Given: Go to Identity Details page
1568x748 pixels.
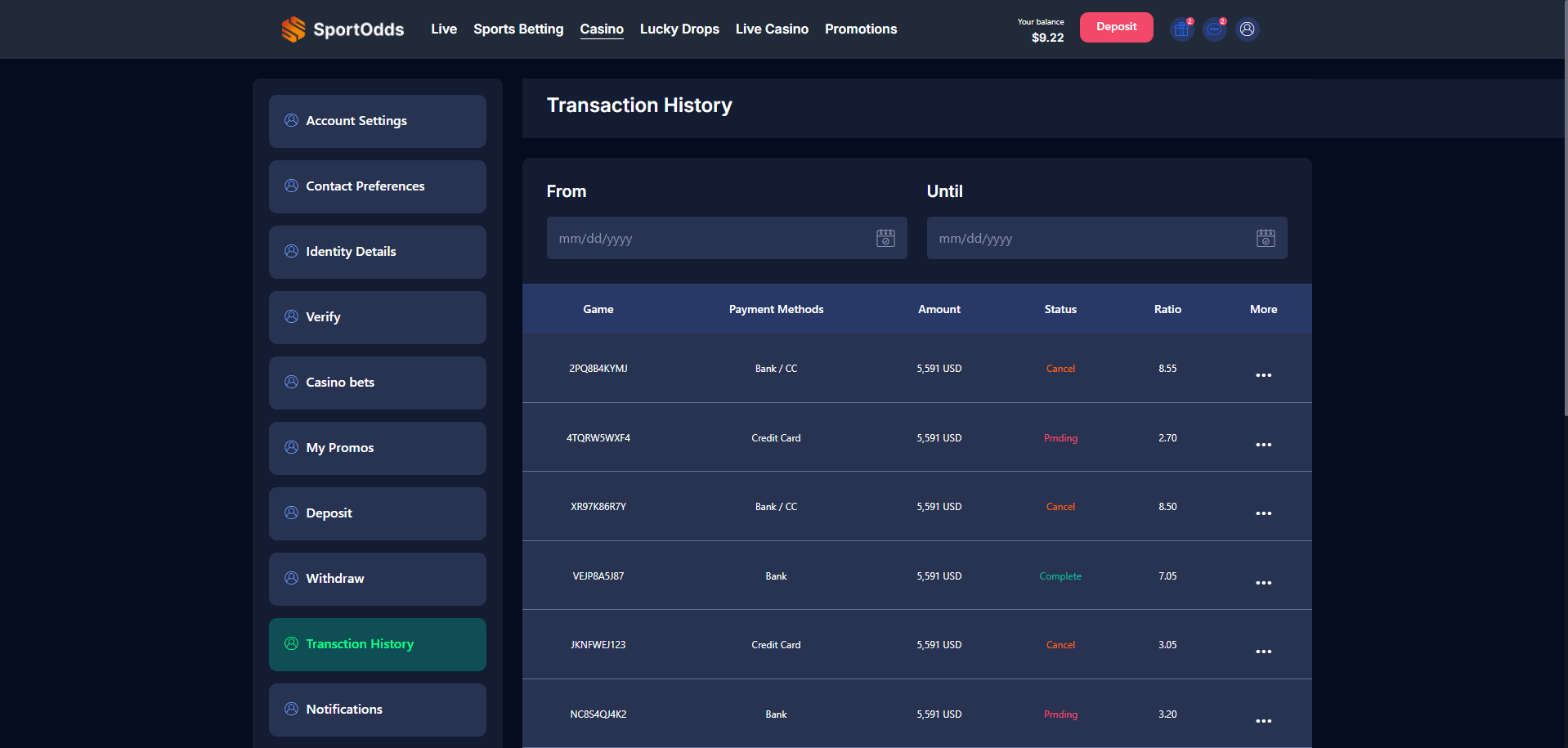Looking at the screenshot, I should (x=378, y=252).
